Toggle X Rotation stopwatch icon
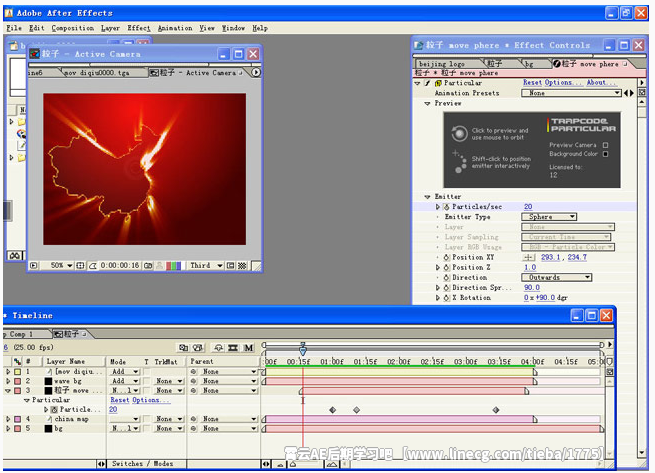The width and height of the screenshot is (655, 473). pos(446,298)
